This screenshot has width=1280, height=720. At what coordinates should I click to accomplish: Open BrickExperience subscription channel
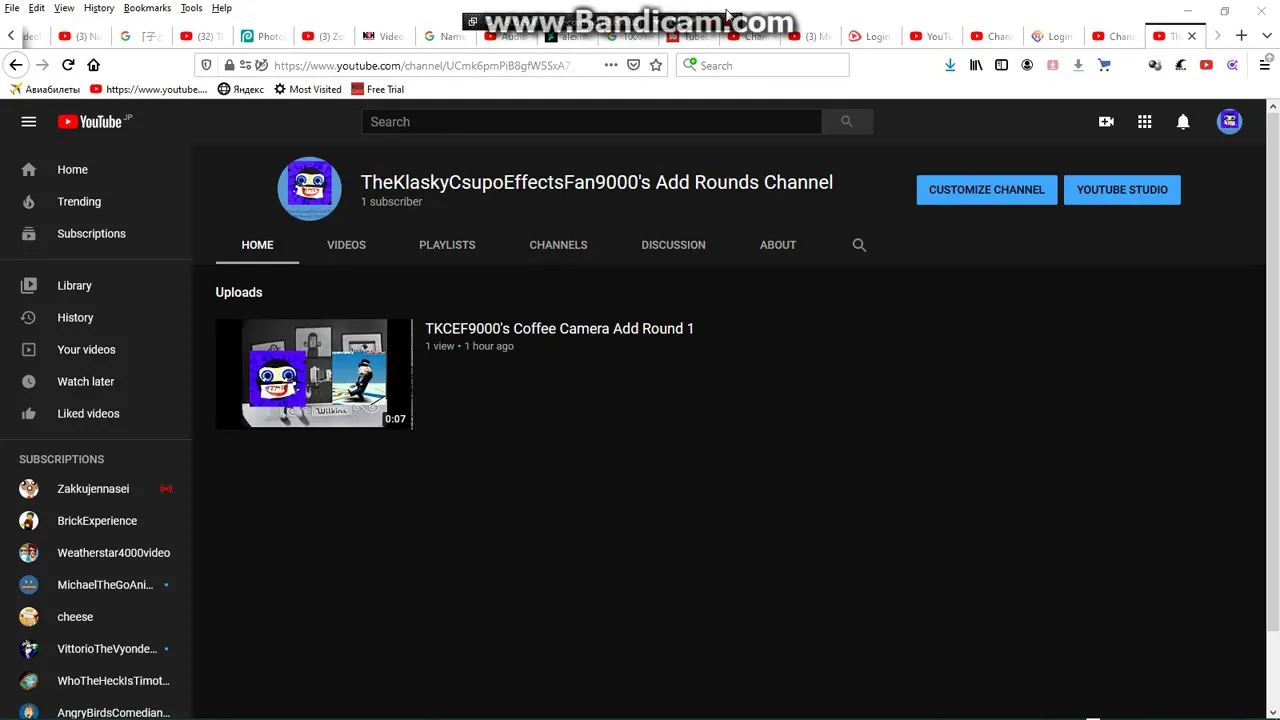tap(96, 521)
